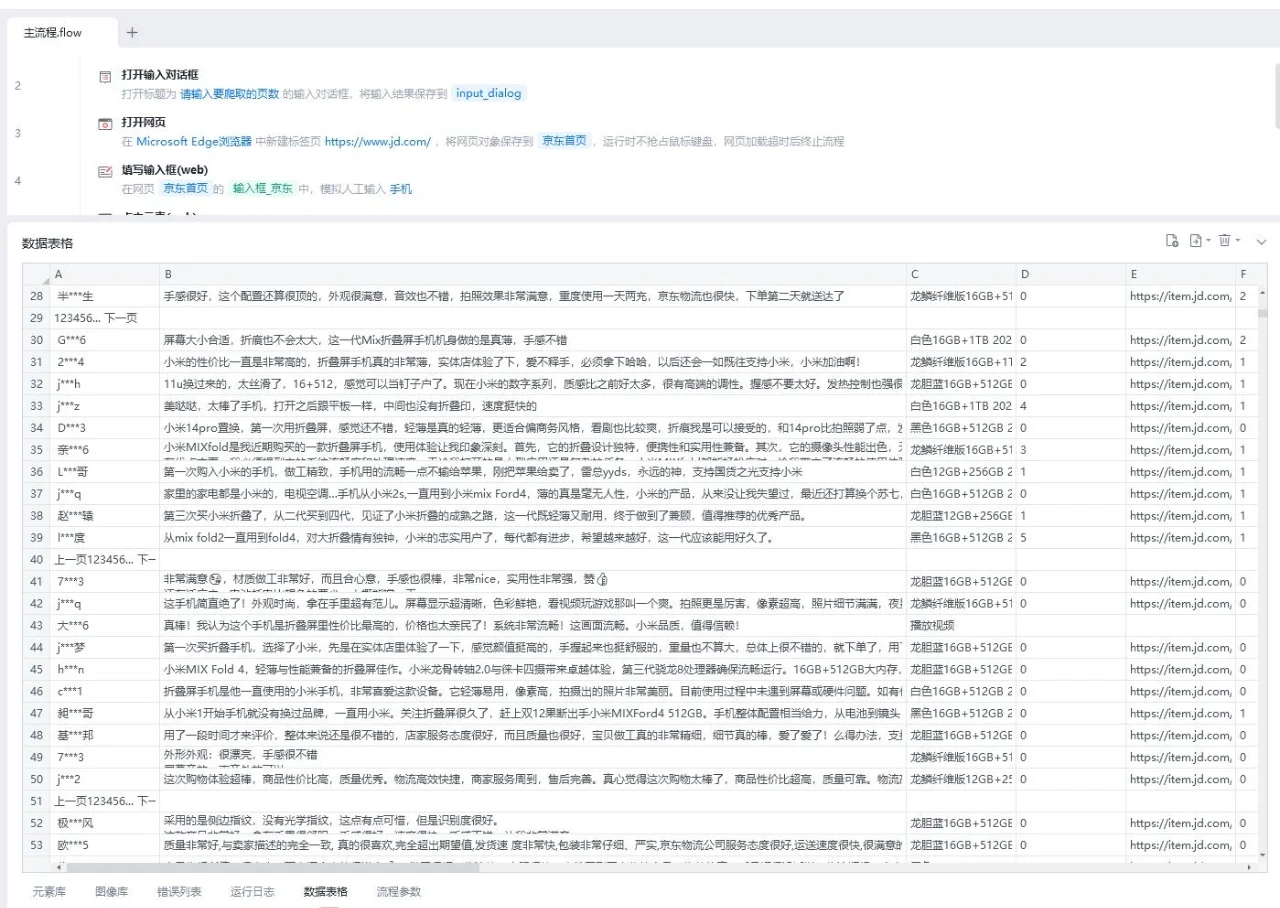Click the export data table icon
The image size is (1280, 908).
tap(1195, 241)
